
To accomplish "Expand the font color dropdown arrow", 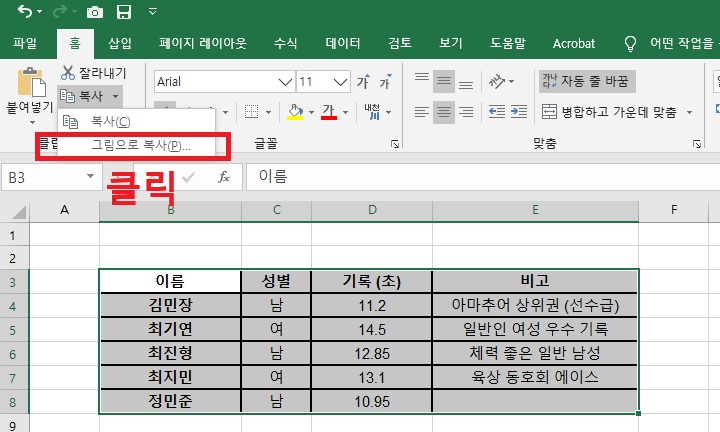I will coord(345,112).
